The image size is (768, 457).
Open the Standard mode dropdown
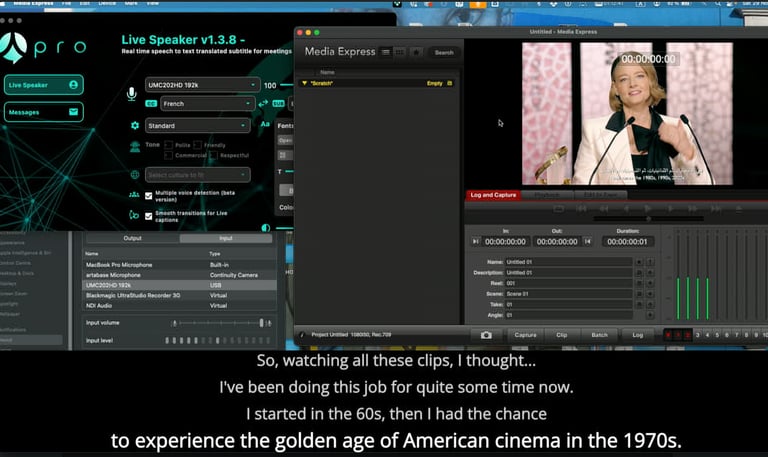point(197,125)
